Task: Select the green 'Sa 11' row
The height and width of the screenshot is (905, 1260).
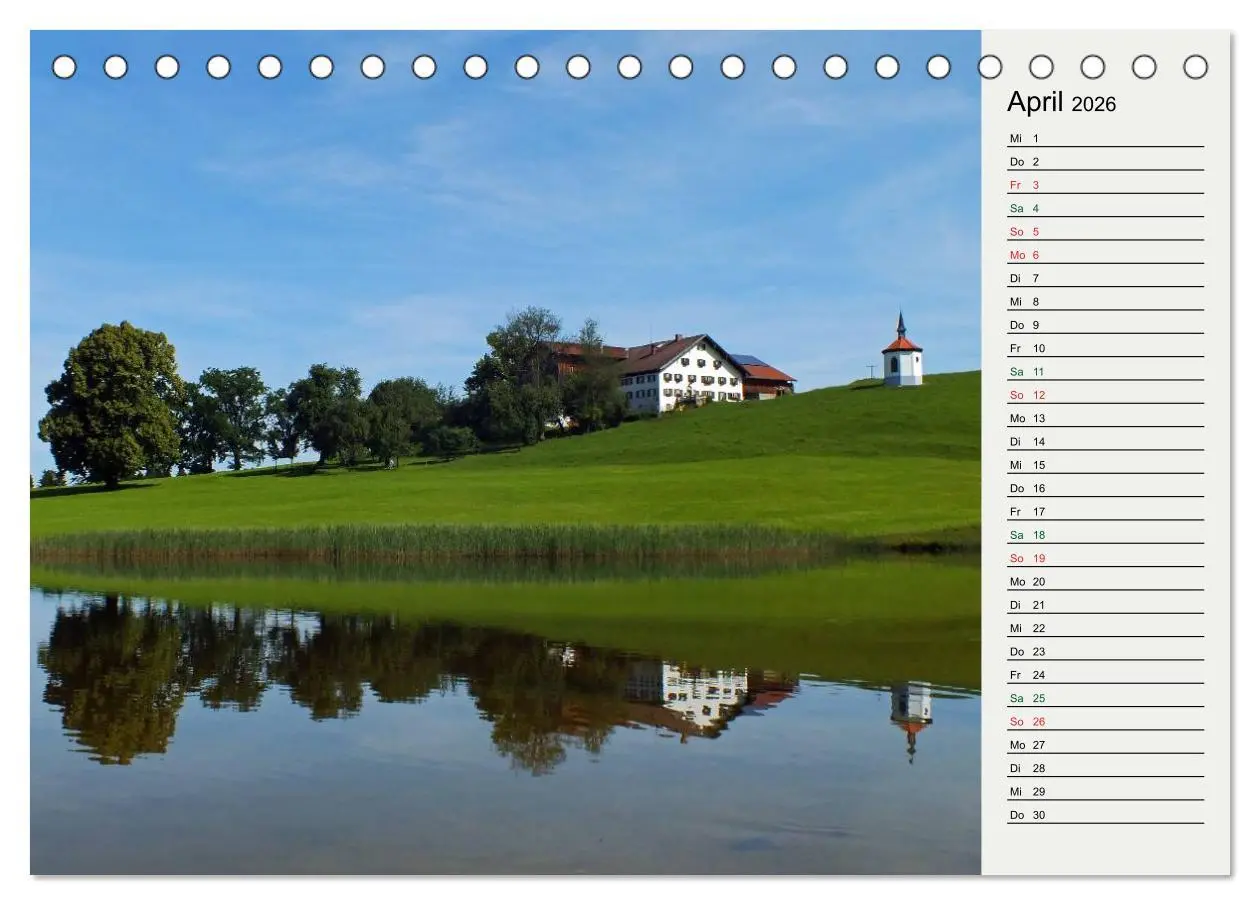Action: (x=1105, y=371)
